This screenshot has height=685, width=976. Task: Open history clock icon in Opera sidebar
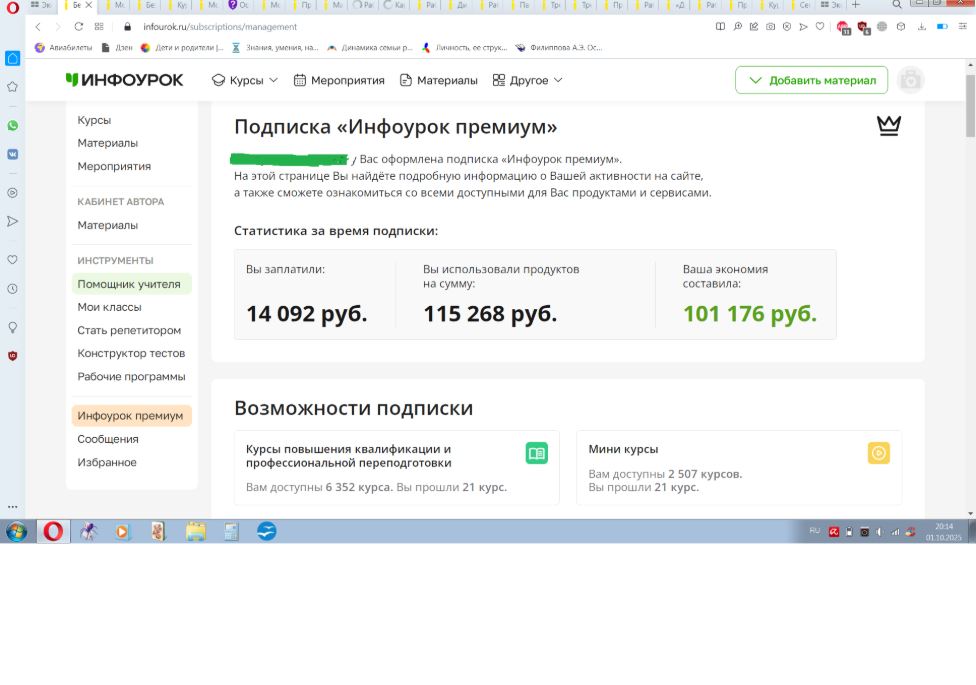13,288
